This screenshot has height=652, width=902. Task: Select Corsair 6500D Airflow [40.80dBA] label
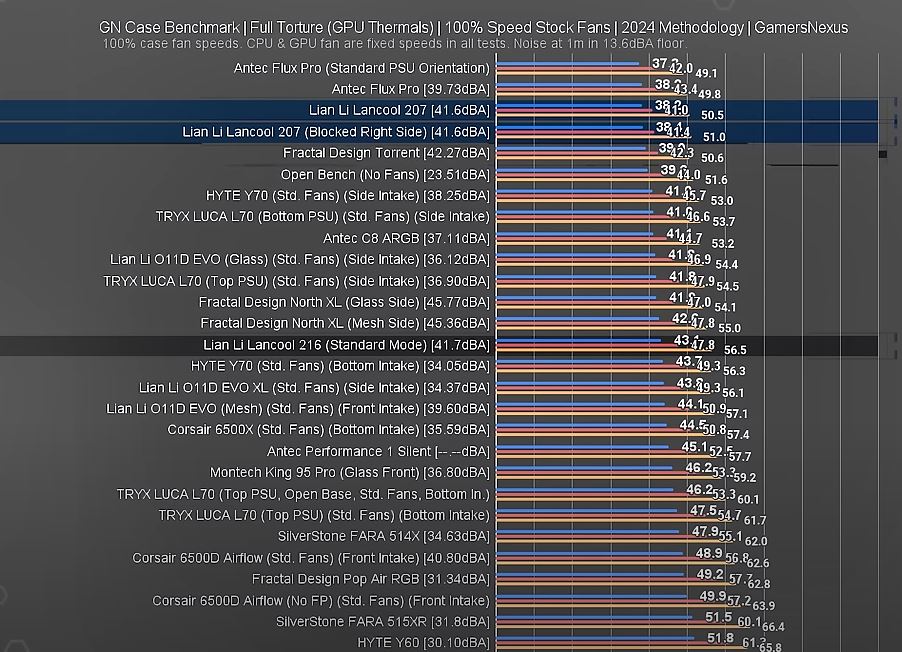click(x=311, y=558)
